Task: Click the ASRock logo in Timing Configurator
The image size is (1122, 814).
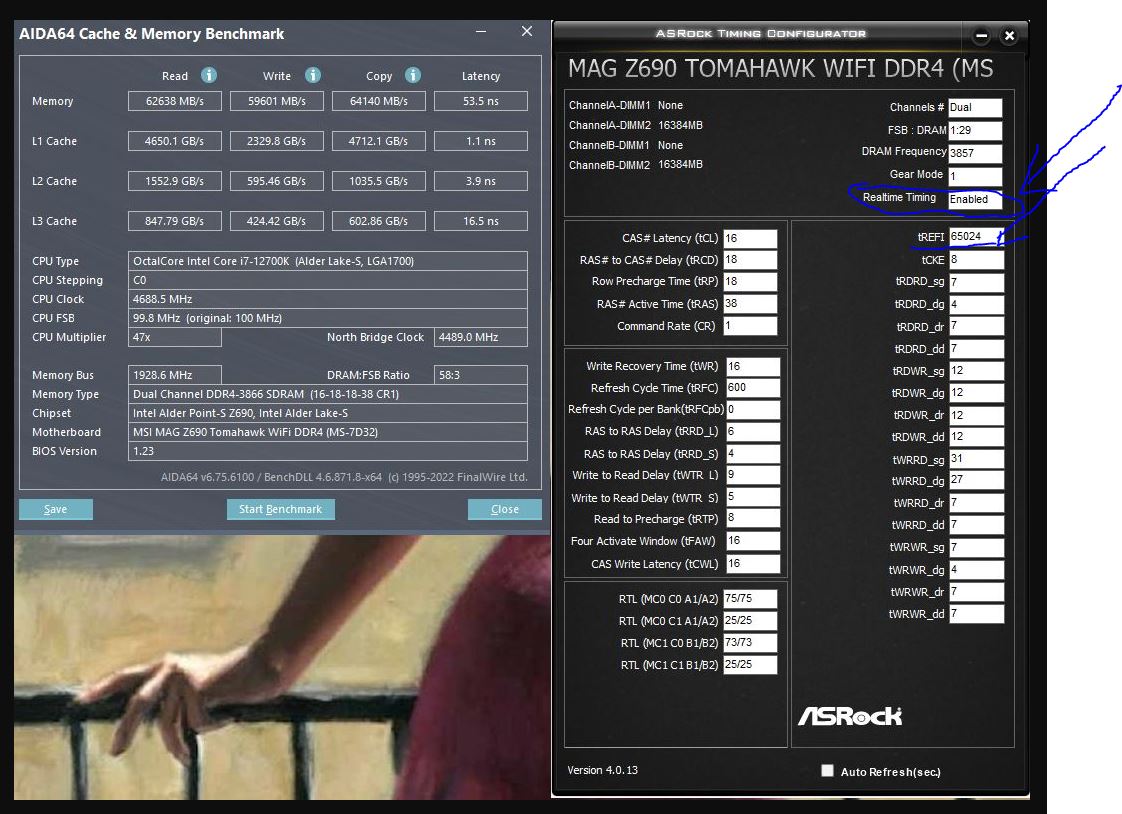Action: click(x=850, y=716)
